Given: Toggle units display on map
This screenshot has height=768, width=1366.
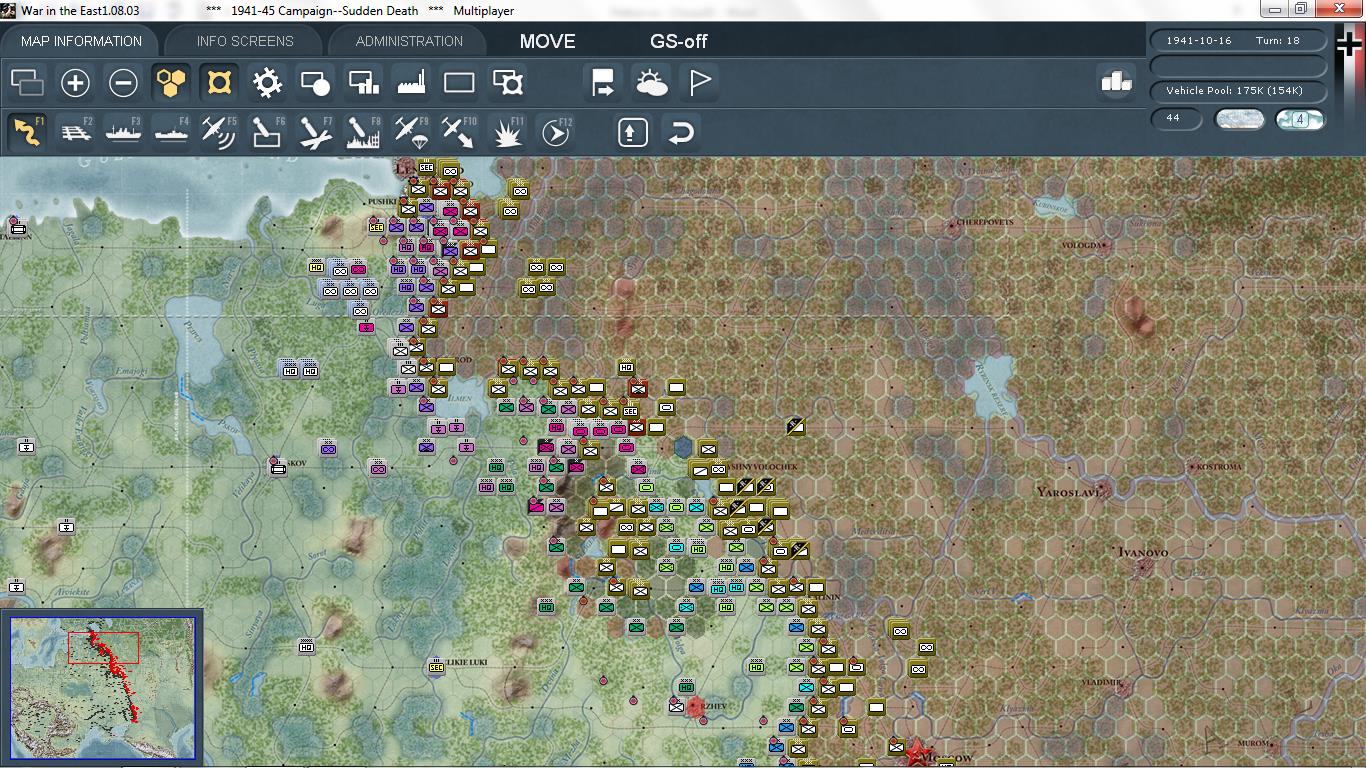Looking at the screenshot, I should tap(27, 83).
